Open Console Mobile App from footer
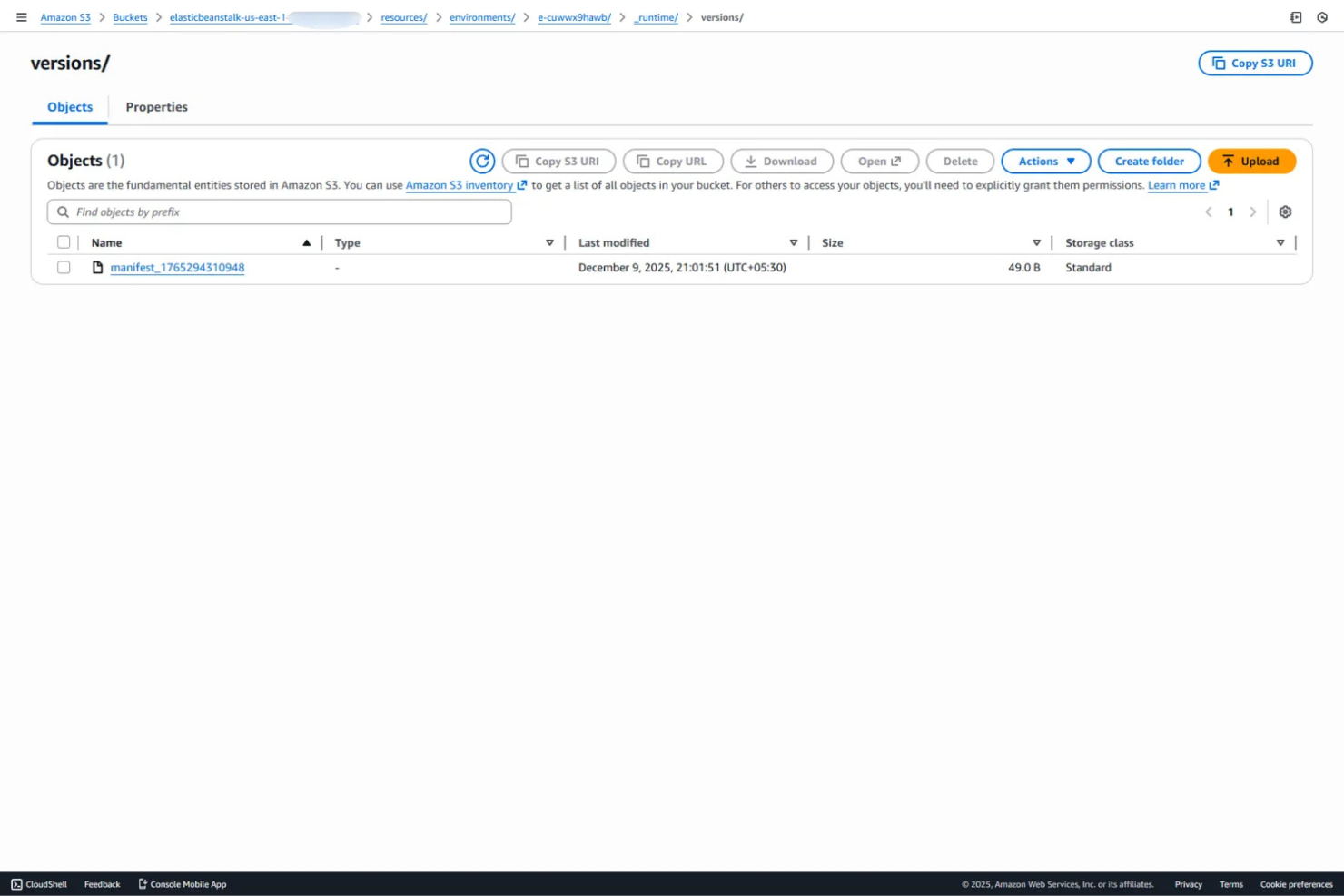This screenshot has height=896, width=1344. (182, 883)
